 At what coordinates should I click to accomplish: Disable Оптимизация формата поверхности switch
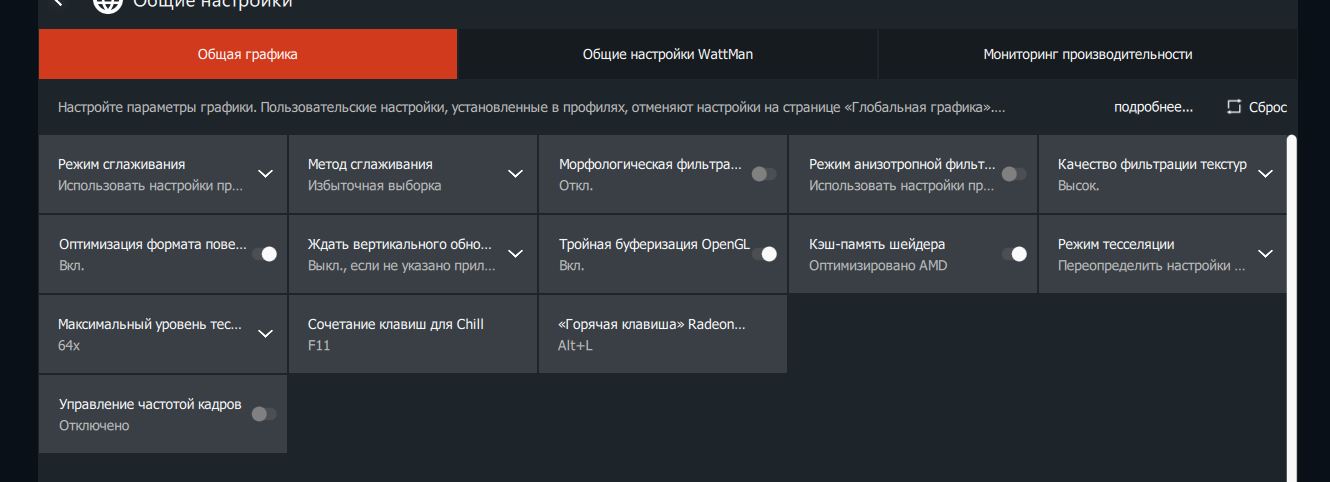[x=264, y=254]
